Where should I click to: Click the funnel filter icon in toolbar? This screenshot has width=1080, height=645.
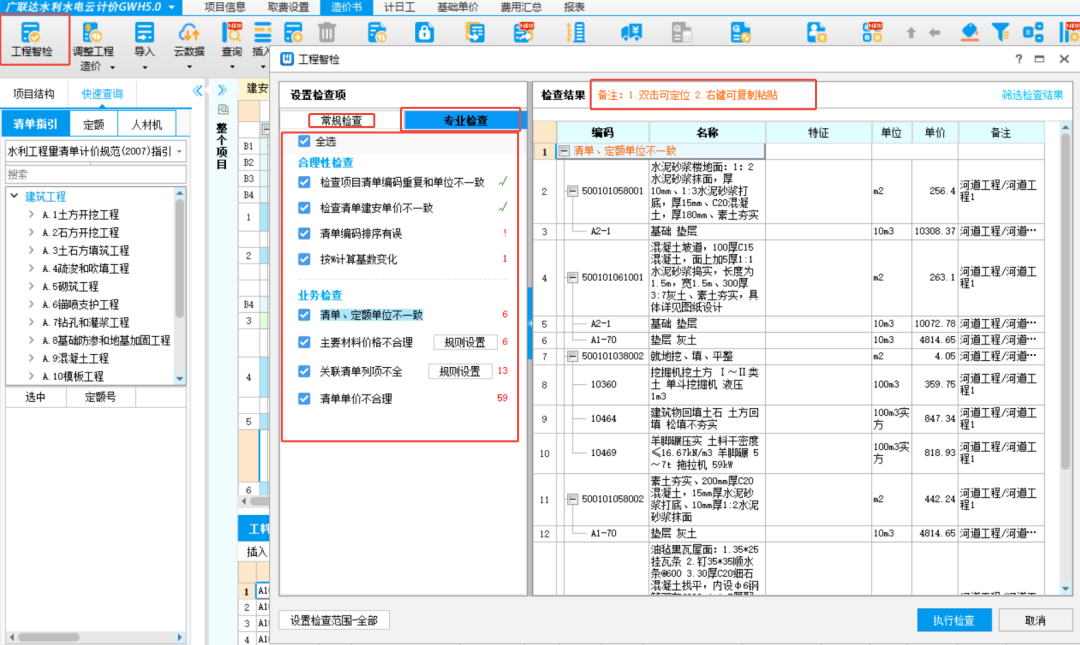pyautogui.click(x=1000, y=33)
